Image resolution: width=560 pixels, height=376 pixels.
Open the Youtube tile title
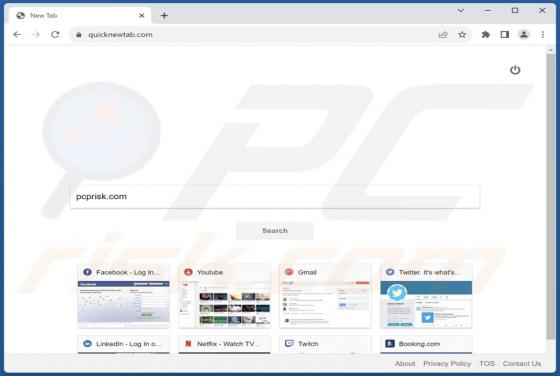point(210,272)
